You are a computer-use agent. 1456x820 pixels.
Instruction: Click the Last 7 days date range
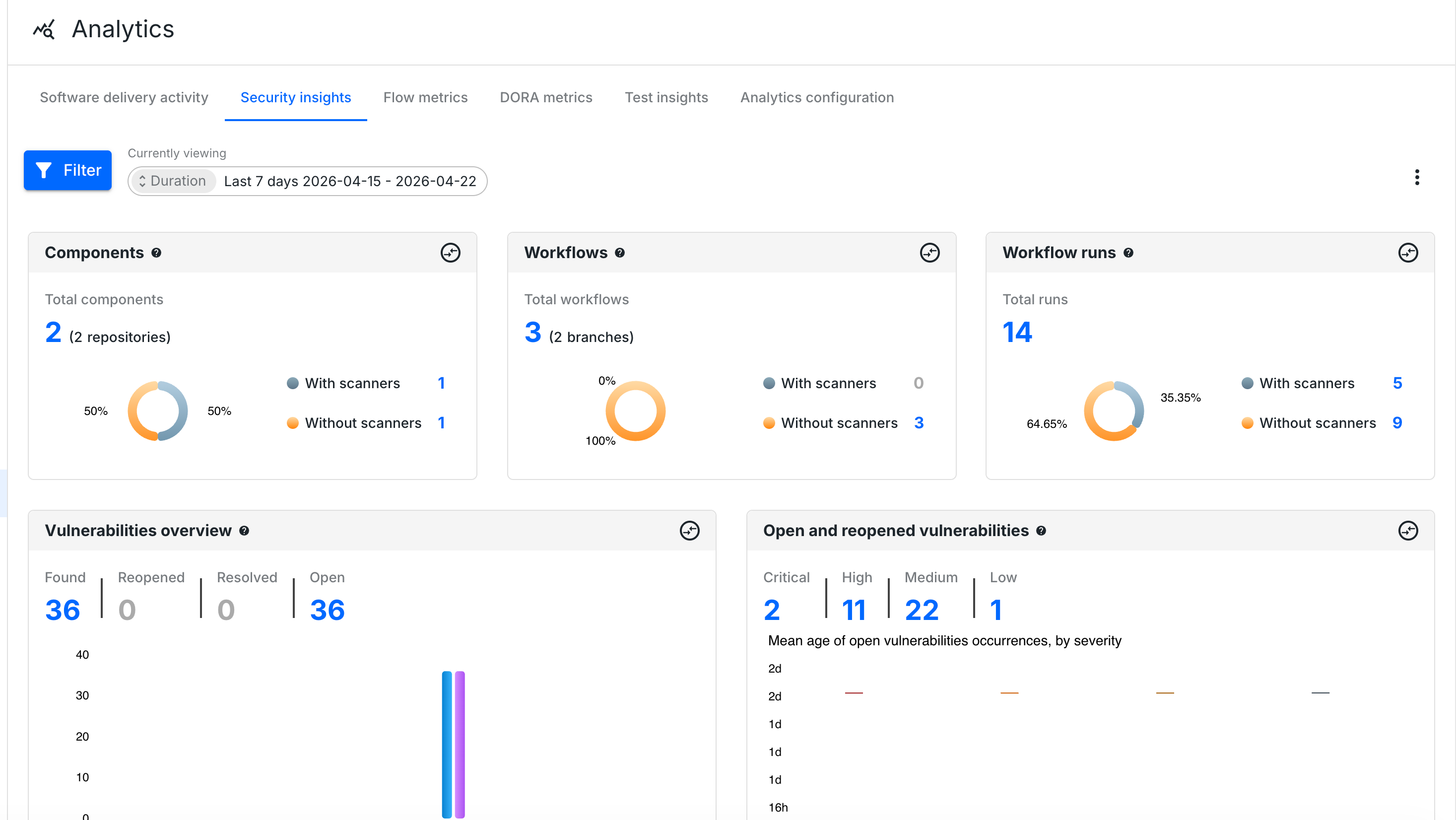click(x=350, y=181)
